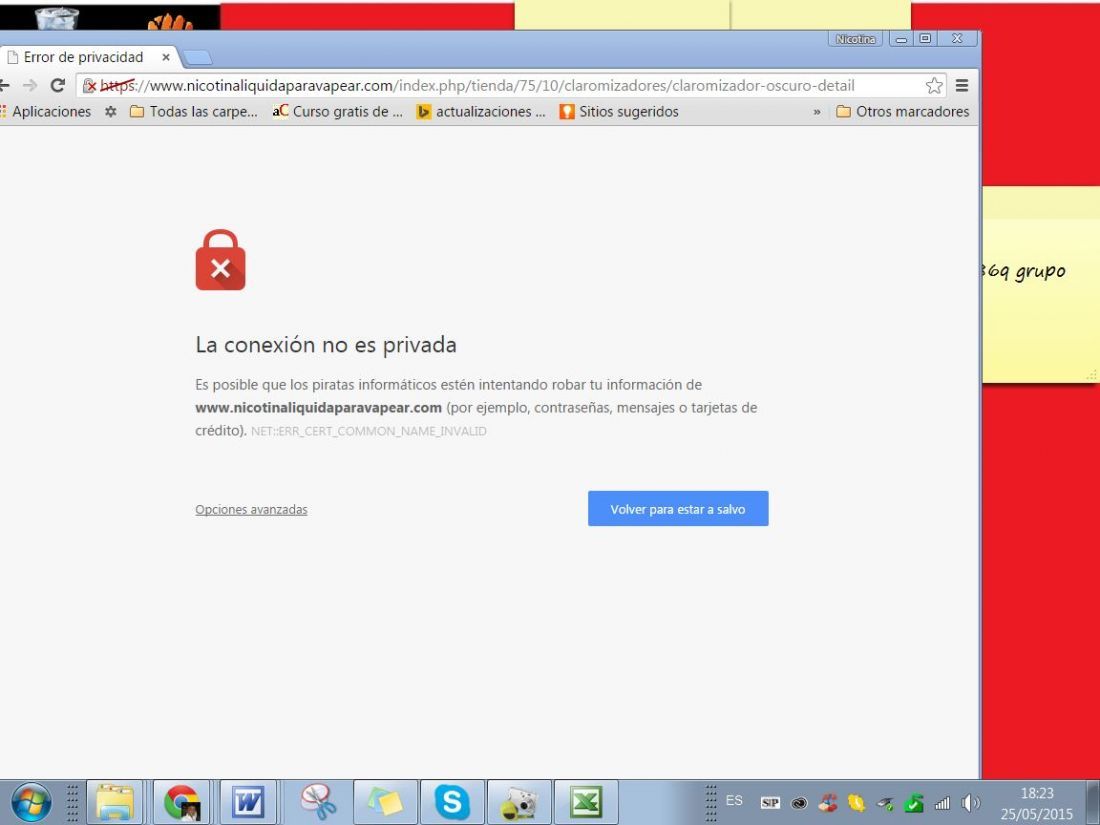This screenshot has height=825, width=1100.
Task: Minimize the Chrome window
Action: tap(901, 39)
